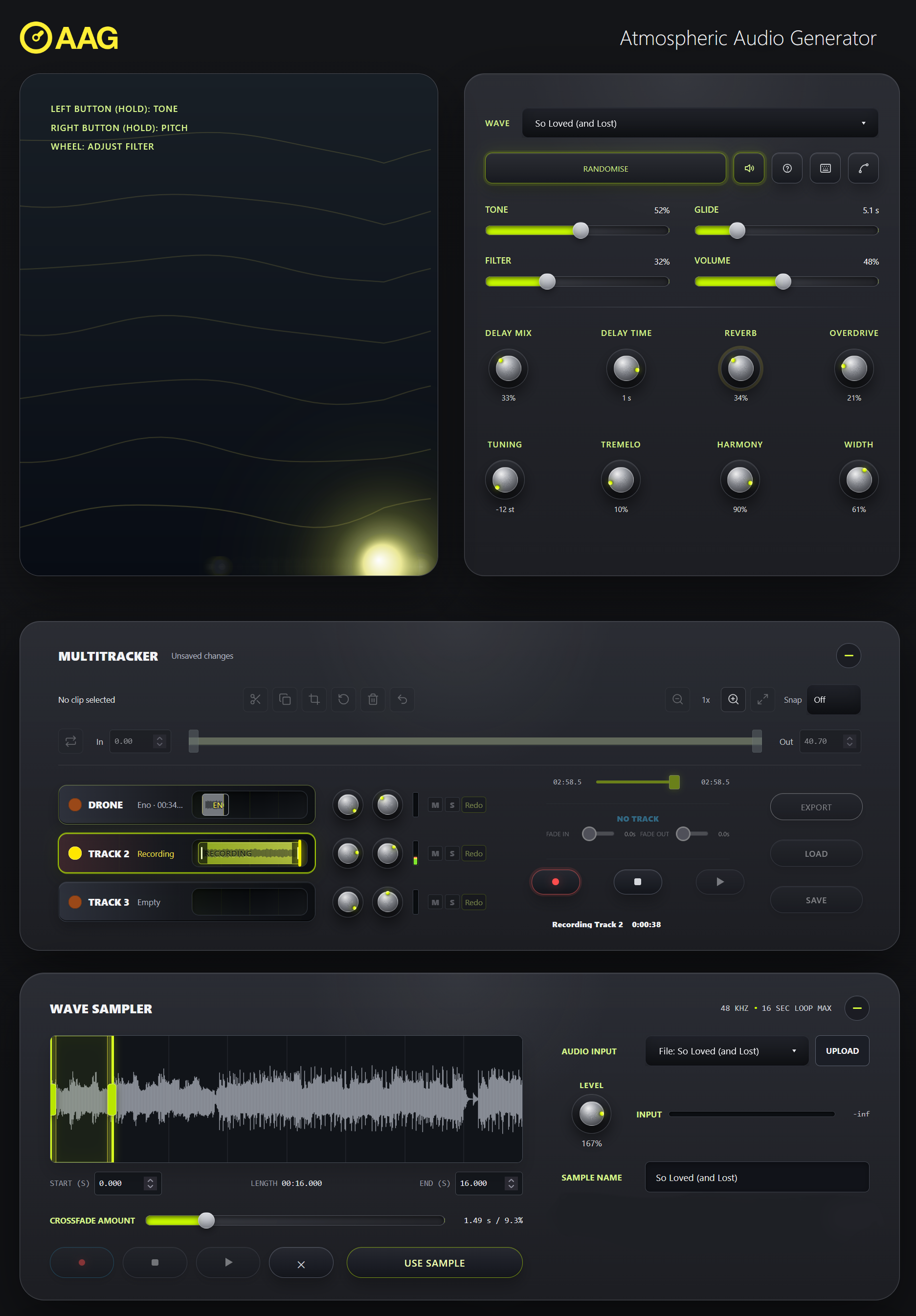This screenshot has height=1316, width=916.
Task: Click the Reverb knob
Action: (740, 368)
